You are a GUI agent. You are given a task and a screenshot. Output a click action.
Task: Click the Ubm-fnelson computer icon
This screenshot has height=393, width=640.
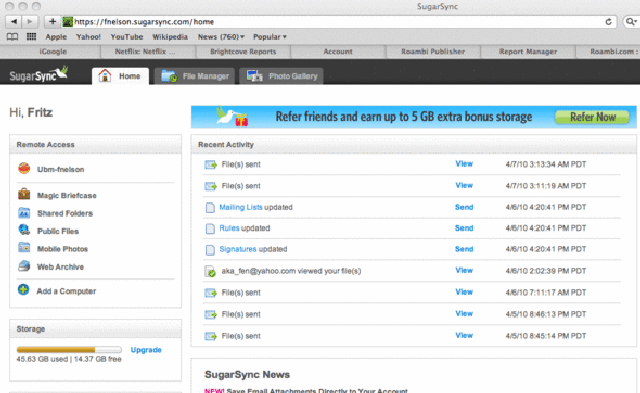point(24,168)
